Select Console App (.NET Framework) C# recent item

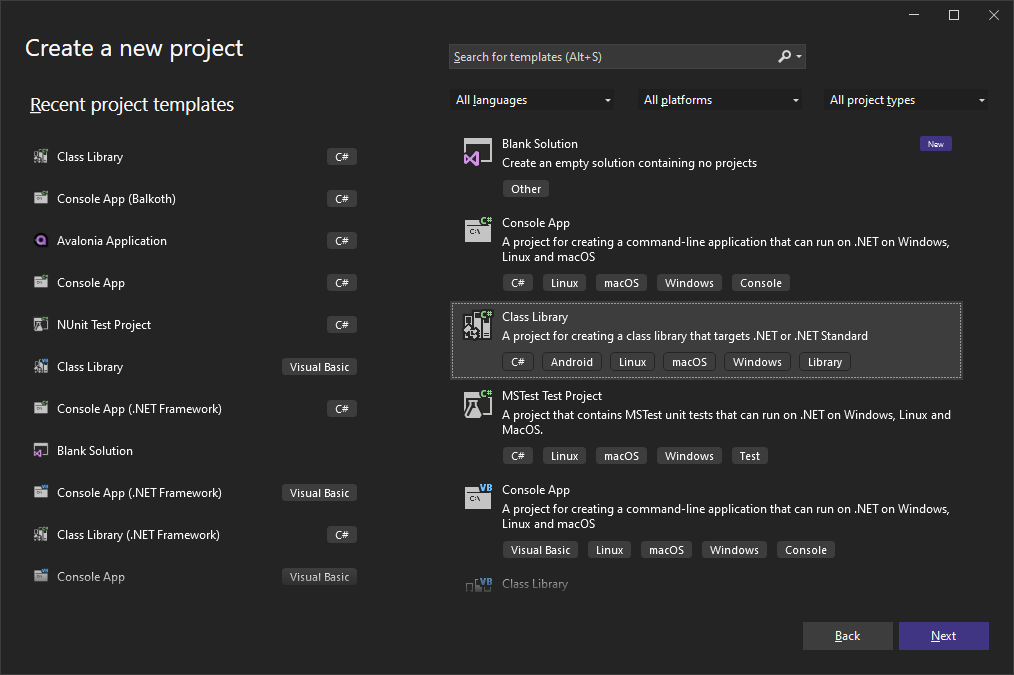pyautogui.click(x=139, y=409)
